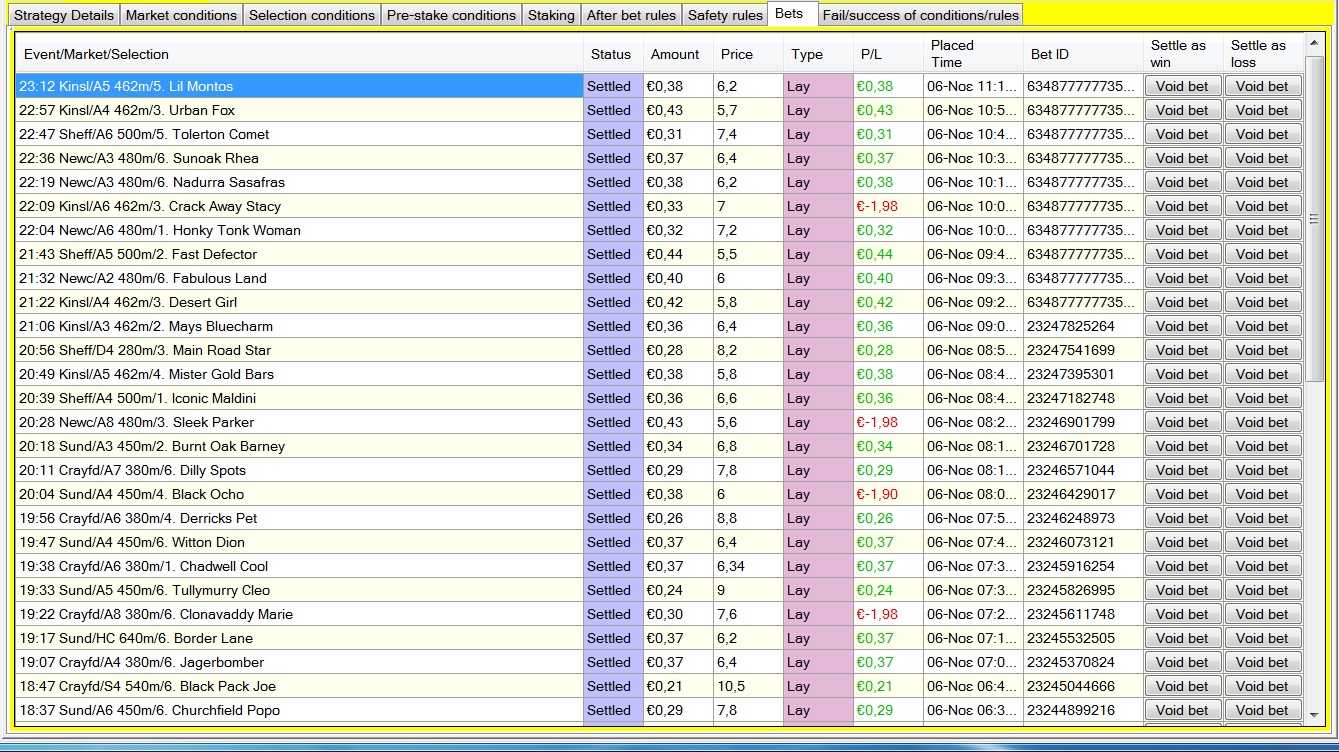
Task: Click Settle as loss for Fast Defector
Action: click(x=1263, y=254)
